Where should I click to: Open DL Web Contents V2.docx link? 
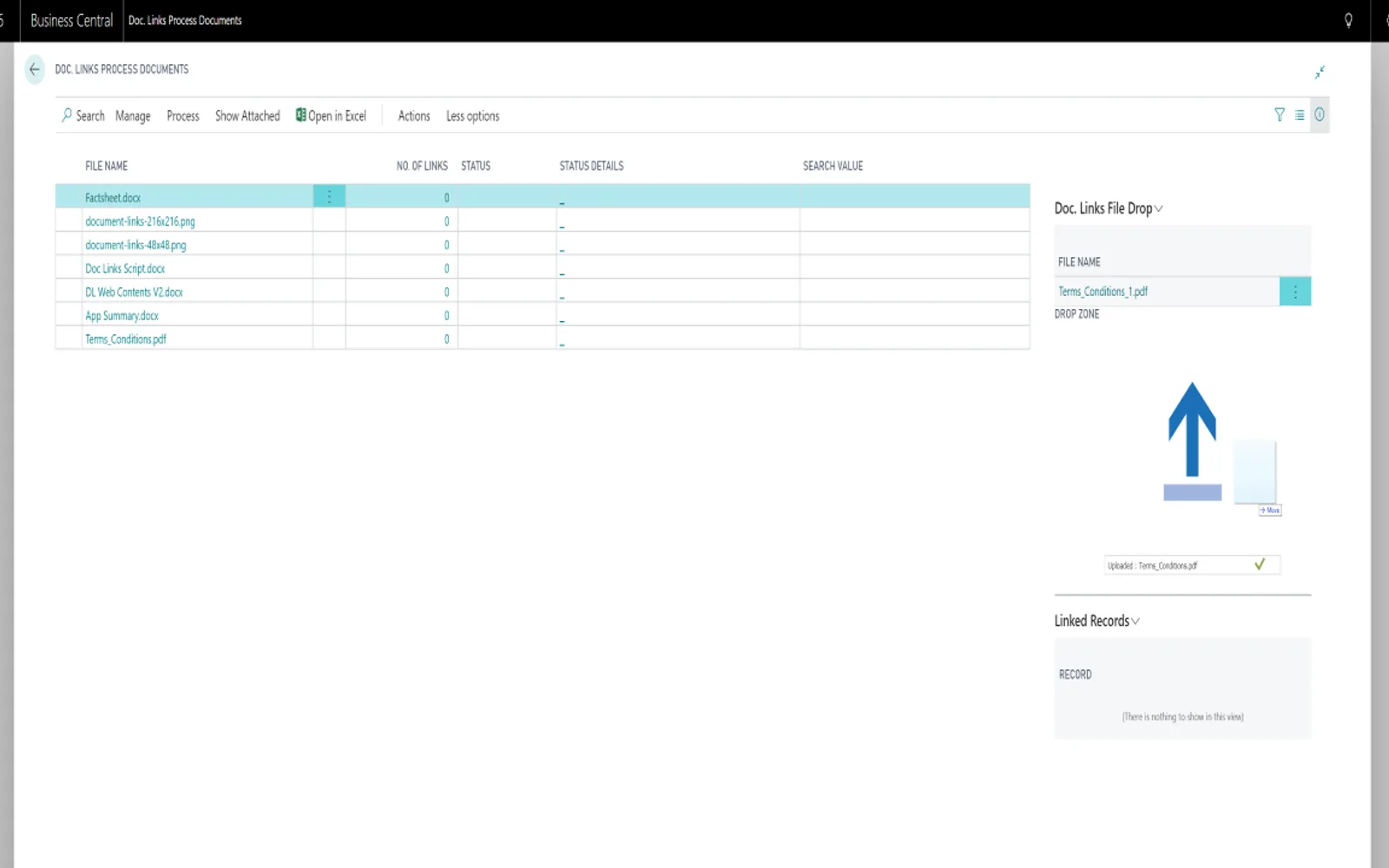[x=134, y=293]
